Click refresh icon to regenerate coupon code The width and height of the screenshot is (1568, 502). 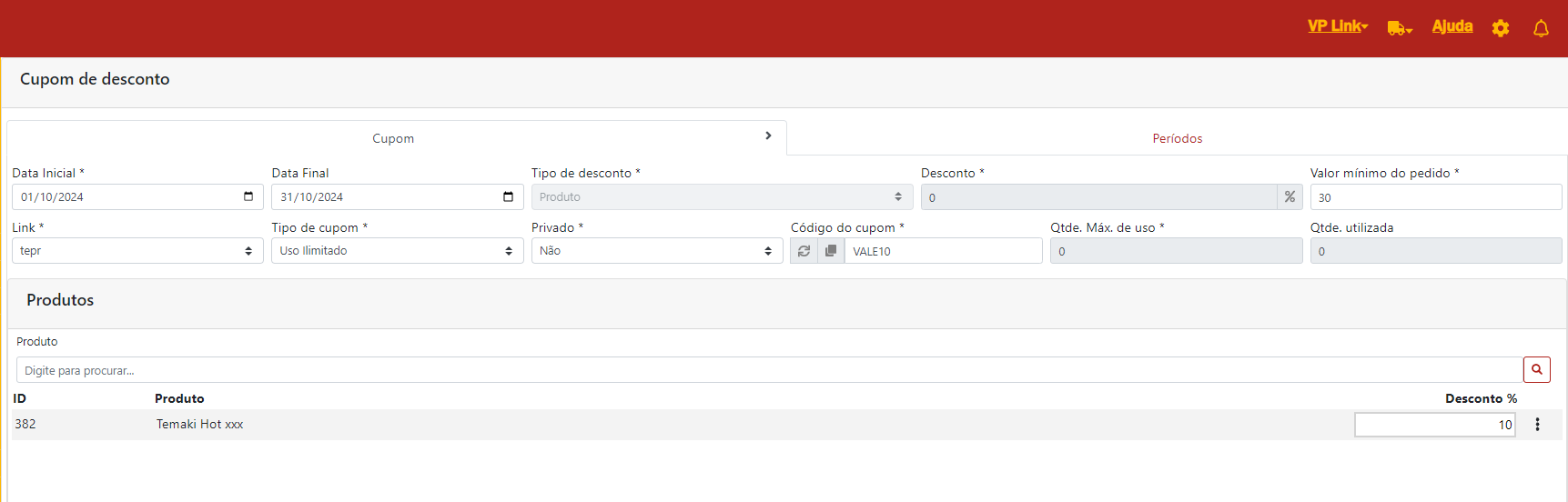coord(804,251)
